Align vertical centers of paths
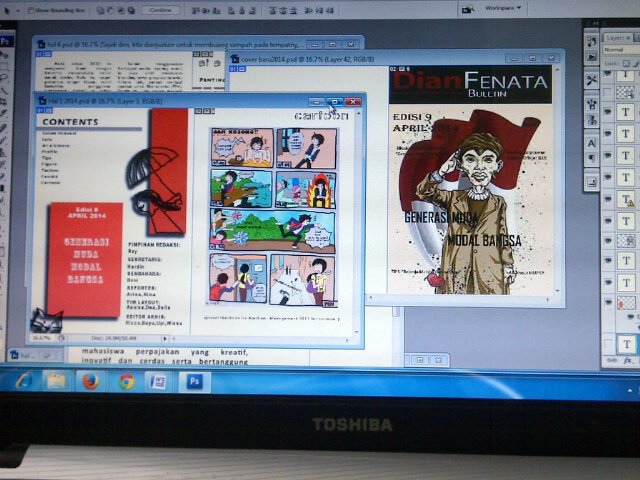 click(x=207, y=10)
